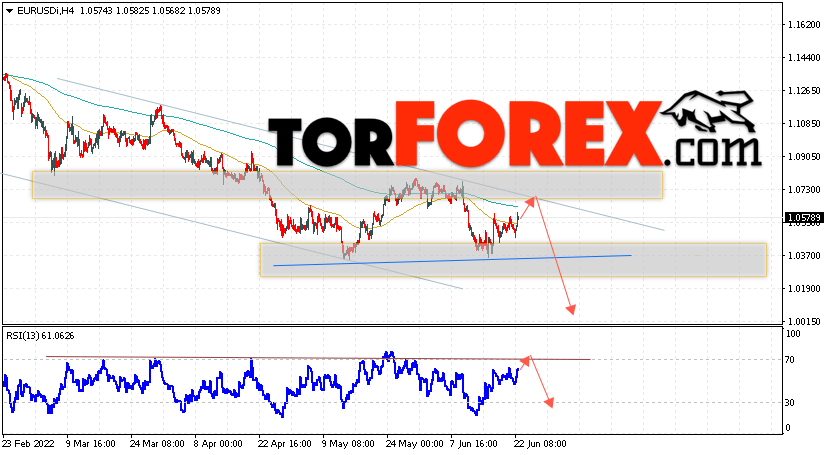
Task: Click the 1.09050 price axis label
Action: 804,157
